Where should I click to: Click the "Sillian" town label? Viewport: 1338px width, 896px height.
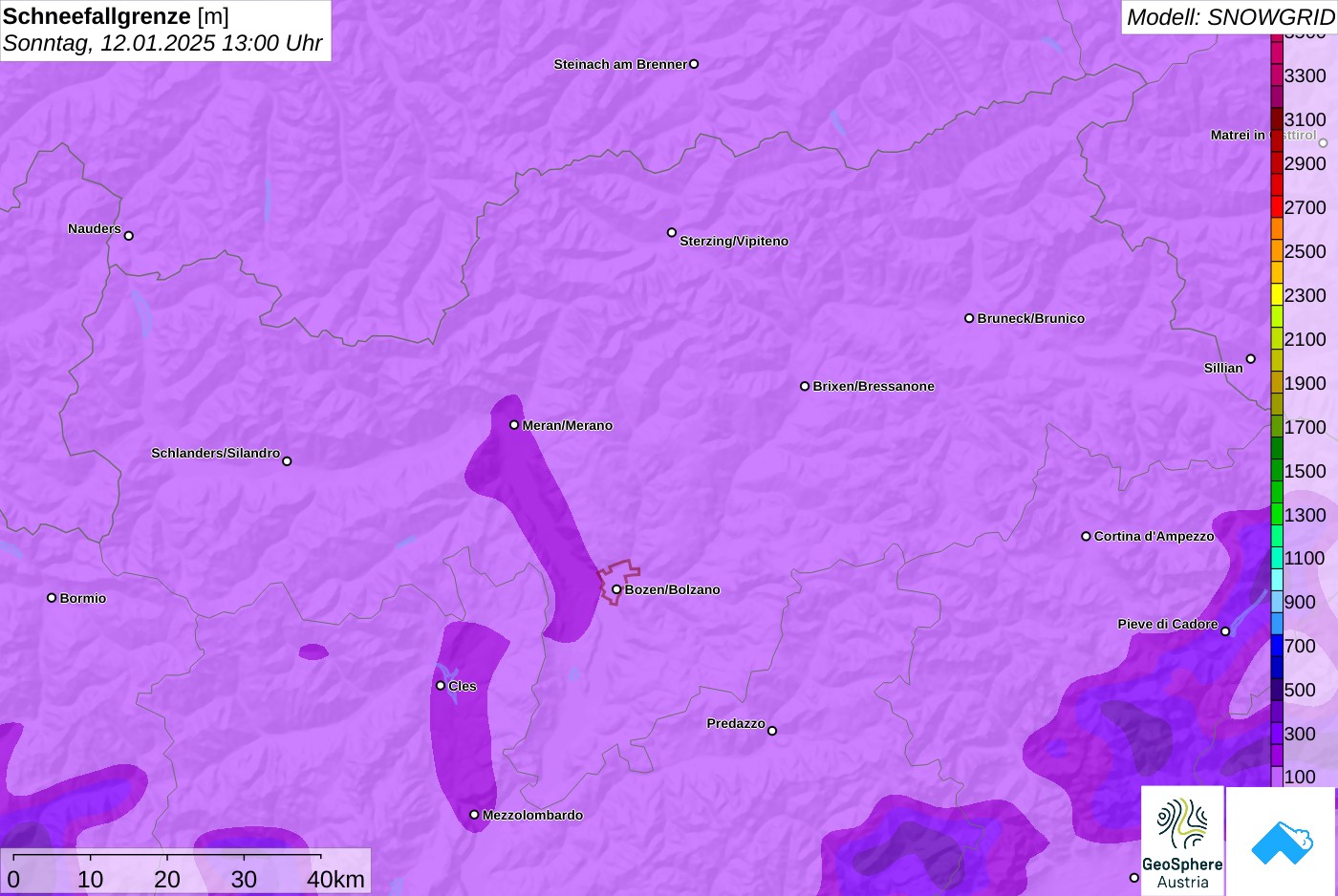(x=1223, y=368)
